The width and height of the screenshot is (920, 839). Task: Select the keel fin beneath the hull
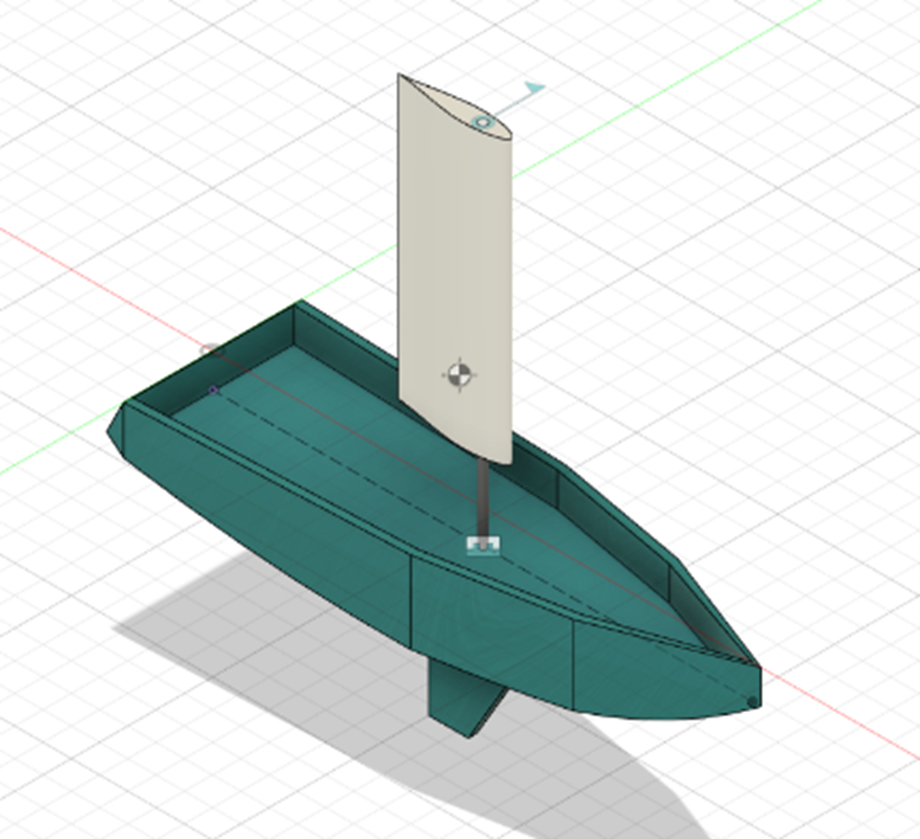[x=460, y=700]
